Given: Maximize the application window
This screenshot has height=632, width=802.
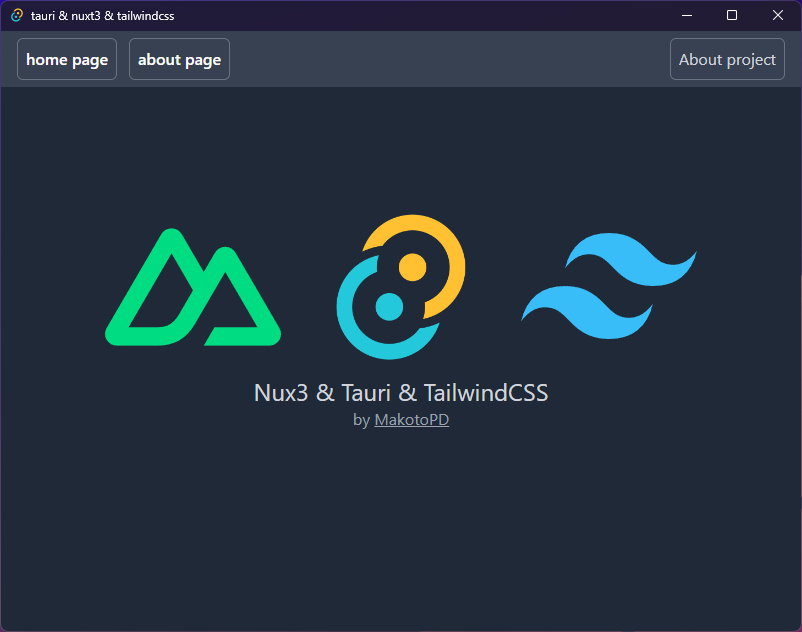Looking at the screenshot, I should pyautogui.click(x=732, y=15).
